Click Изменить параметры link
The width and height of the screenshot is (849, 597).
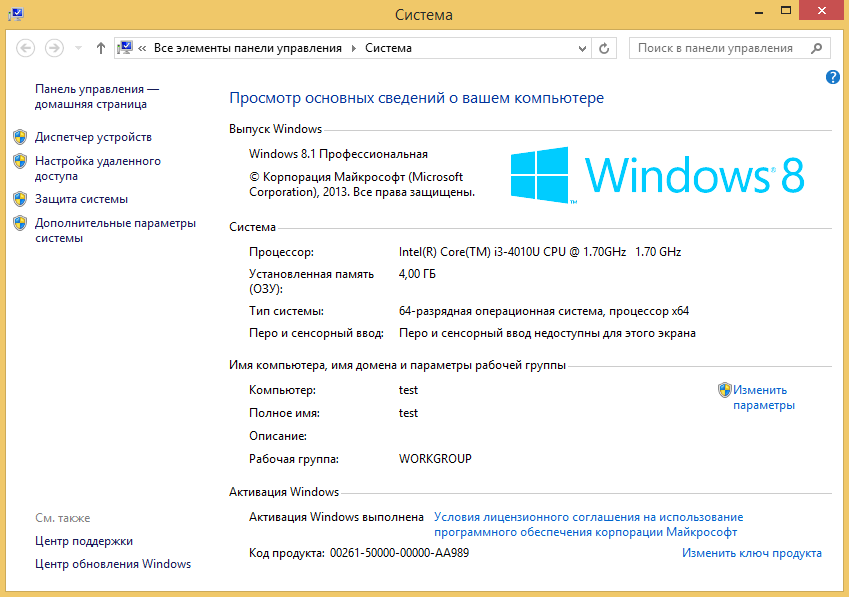click(x=763, y=397)
